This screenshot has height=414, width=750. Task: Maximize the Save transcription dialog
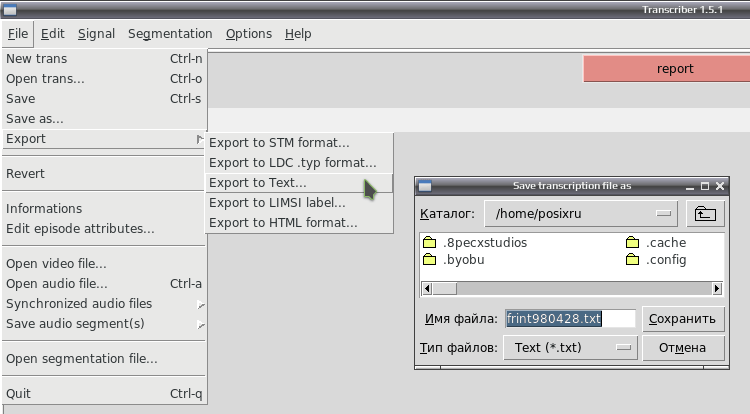click(x=705, y=186)
